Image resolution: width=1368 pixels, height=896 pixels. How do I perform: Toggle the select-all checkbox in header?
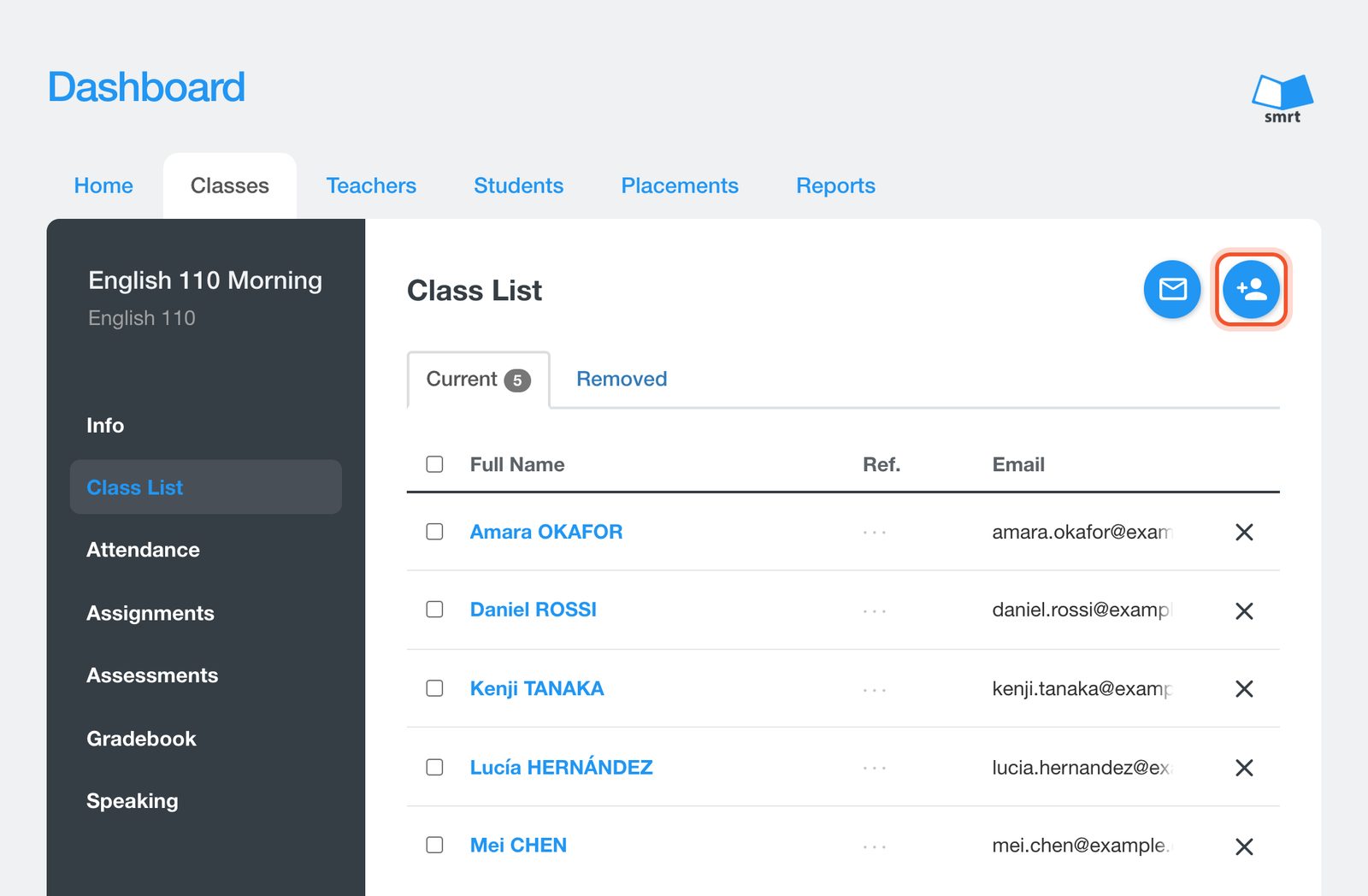(x=434, y=464)
